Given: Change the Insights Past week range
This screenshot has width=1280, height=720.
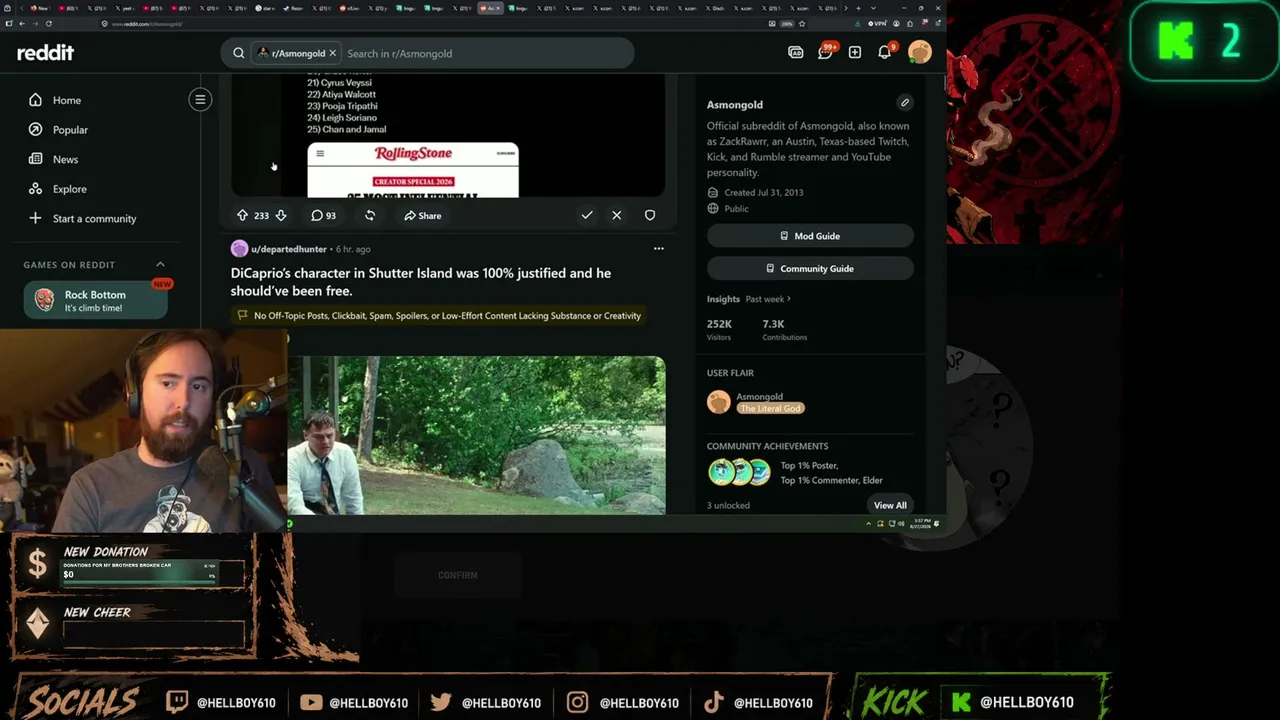Looking at the screenshot, I should (768, 299).
